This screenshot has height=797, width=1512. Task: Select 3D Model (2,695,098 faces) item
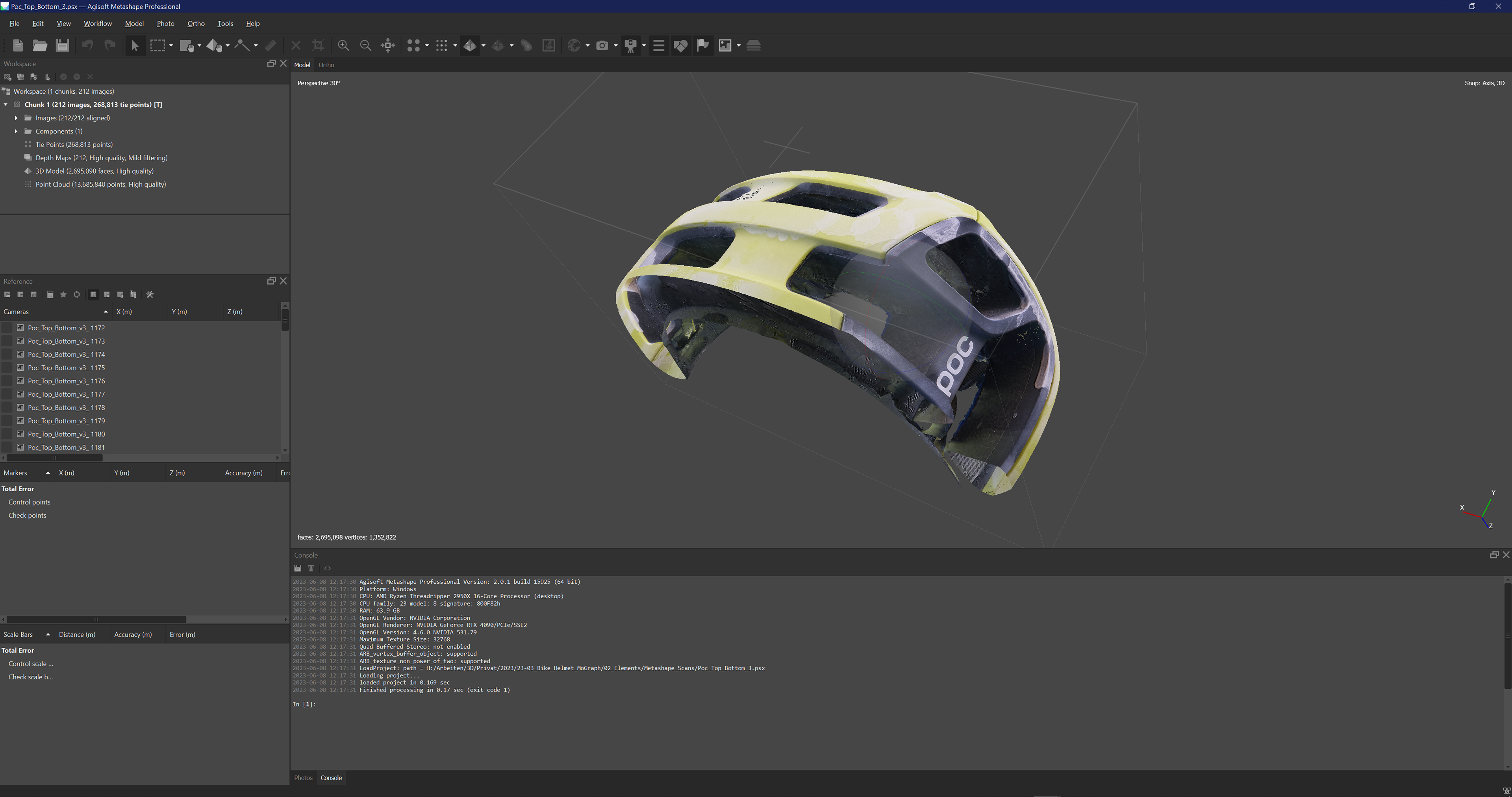point(94,171)
